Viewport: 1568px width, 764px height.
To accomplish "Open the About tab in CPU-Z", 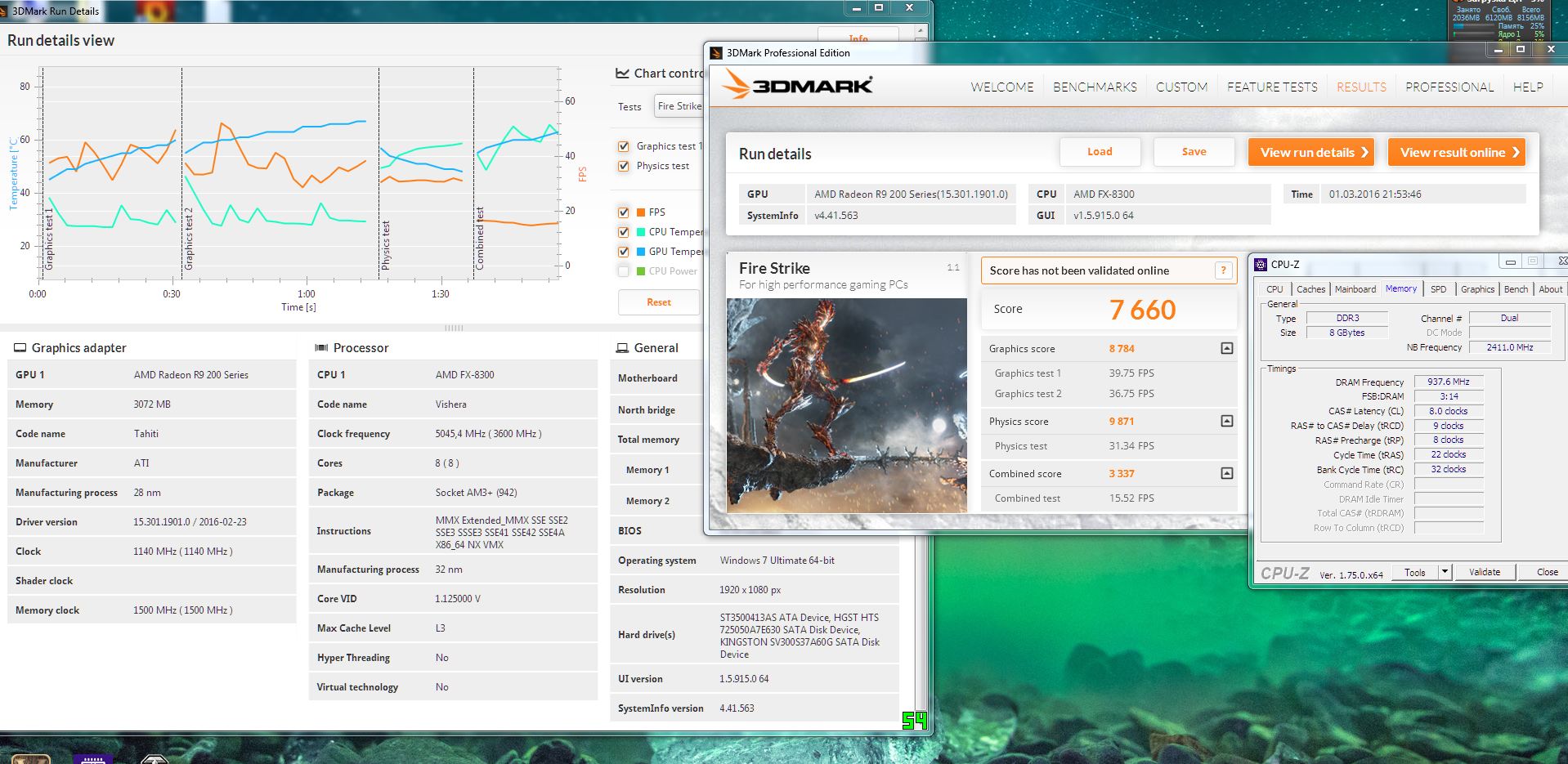I will click(1550, 289).
